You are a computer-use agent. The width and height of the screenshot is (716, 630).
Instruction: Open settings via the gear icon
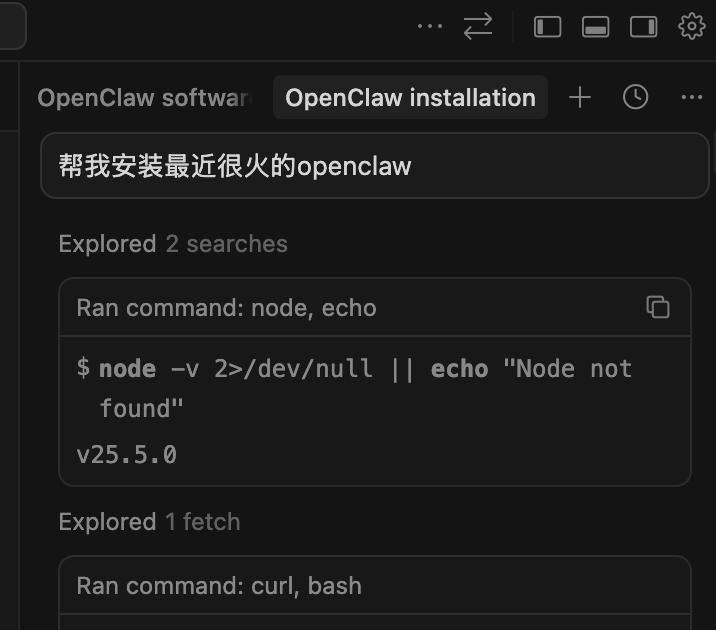(x=691, y=27)
